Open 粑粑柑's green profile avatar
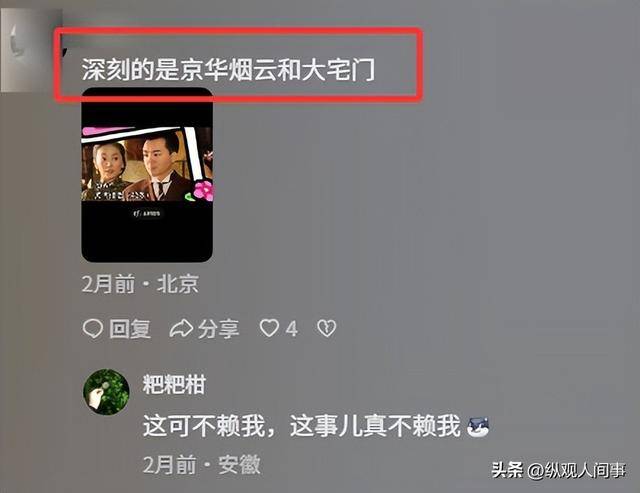 pyautogui.click(x=106, y=392)
